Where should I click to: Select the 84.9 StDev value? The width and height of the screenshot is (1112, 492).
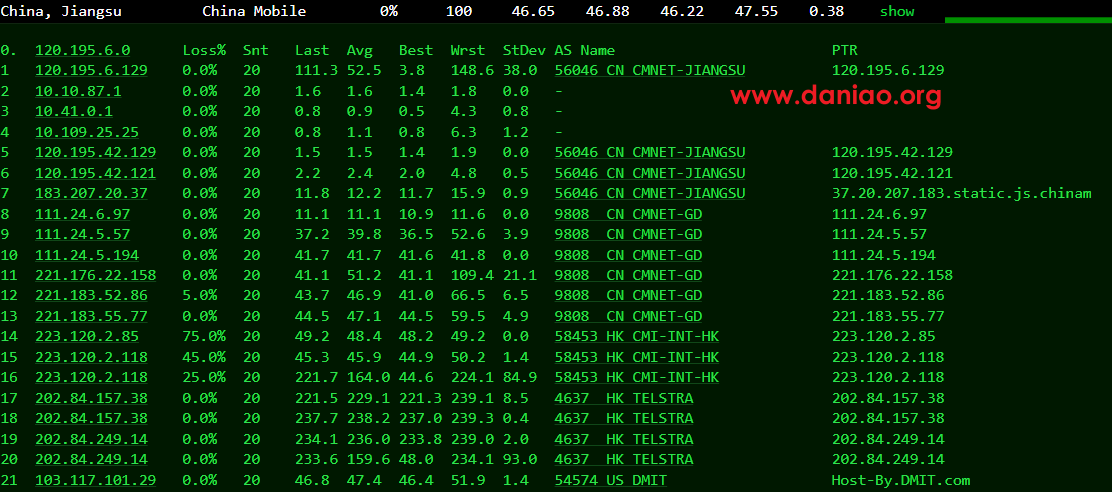tap(520, 378)
